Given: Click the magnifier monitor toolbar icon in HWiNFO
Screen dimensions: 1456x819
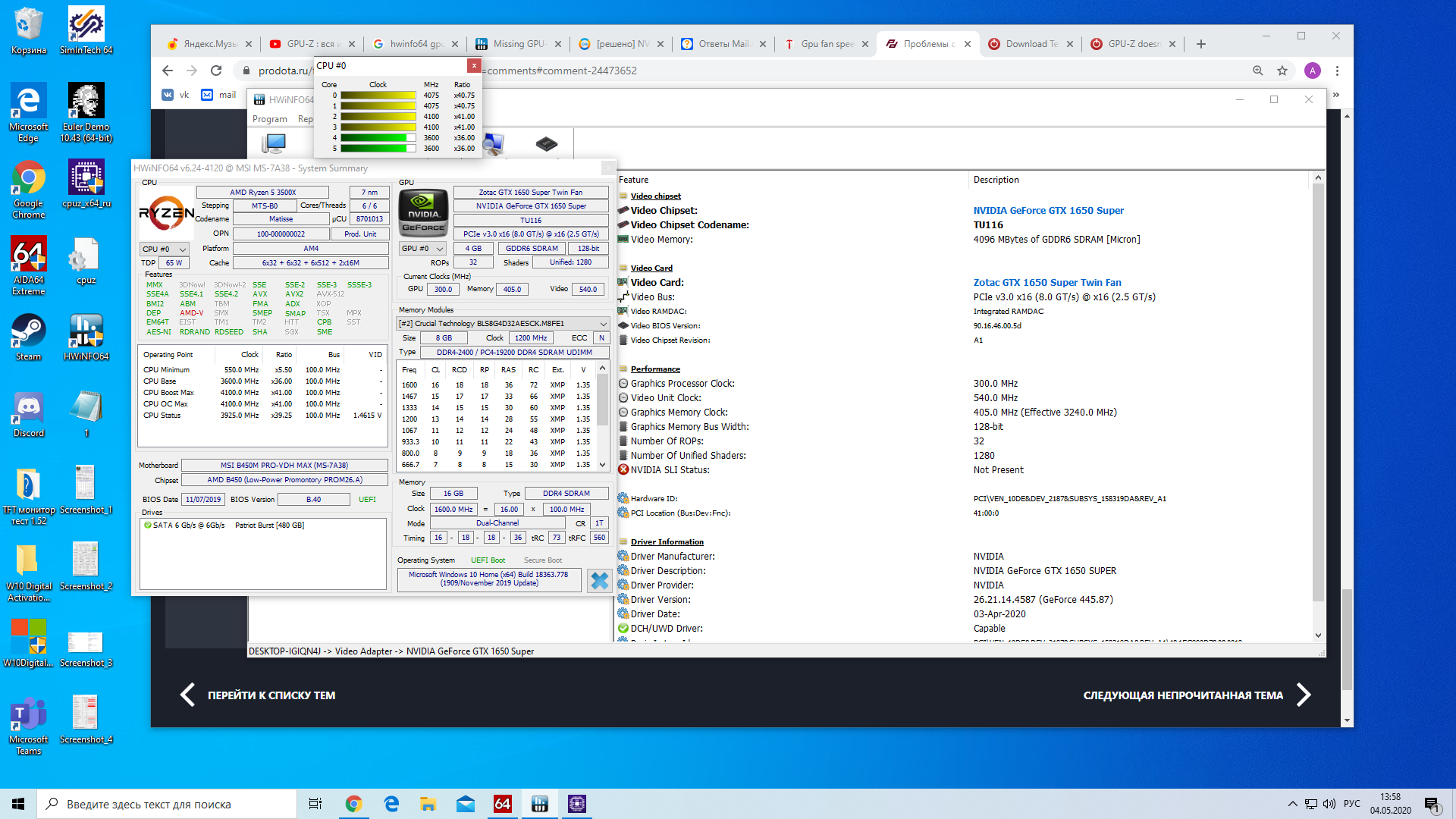Looking at the screenshot, I should tap(493, 144).
